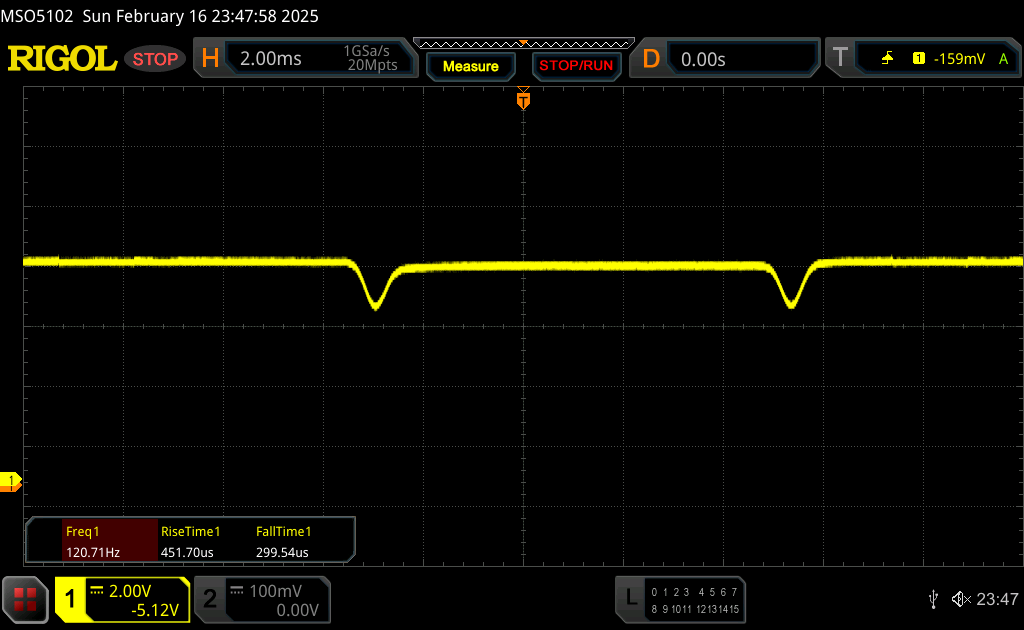
Task: Click the channel 1 ground level marker
Action: pos(10,482)
